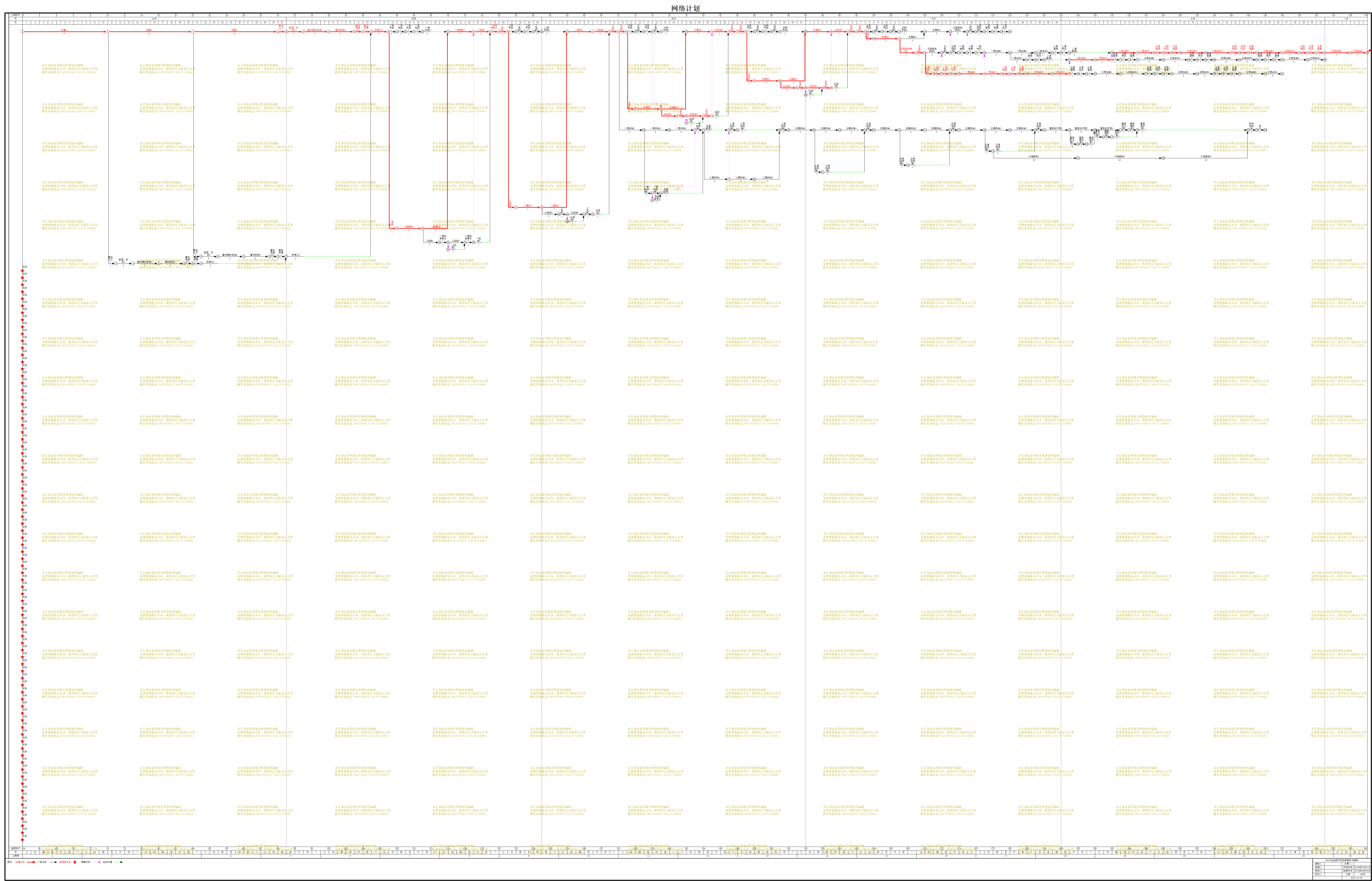Click the 一般任务 legend label
The image size is (1372, 881).
(x=42, y=862)
